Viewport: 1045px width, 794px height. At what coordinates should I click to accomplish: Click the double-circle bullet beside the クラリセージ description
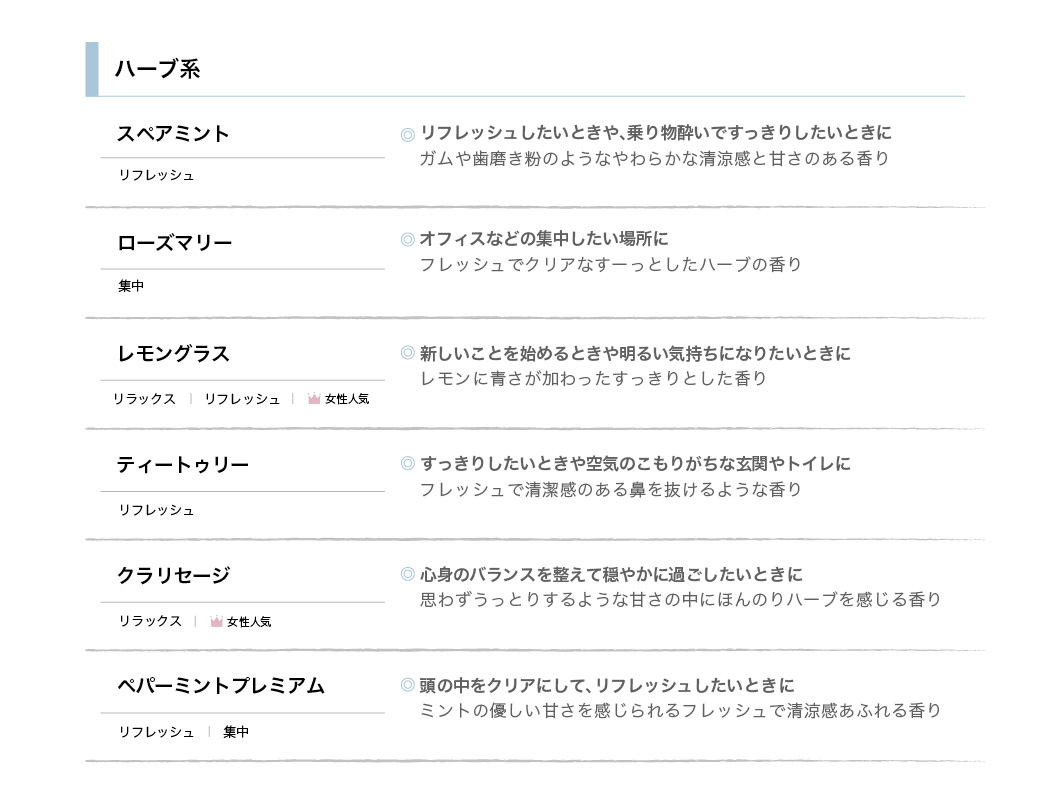click(407, 574)
